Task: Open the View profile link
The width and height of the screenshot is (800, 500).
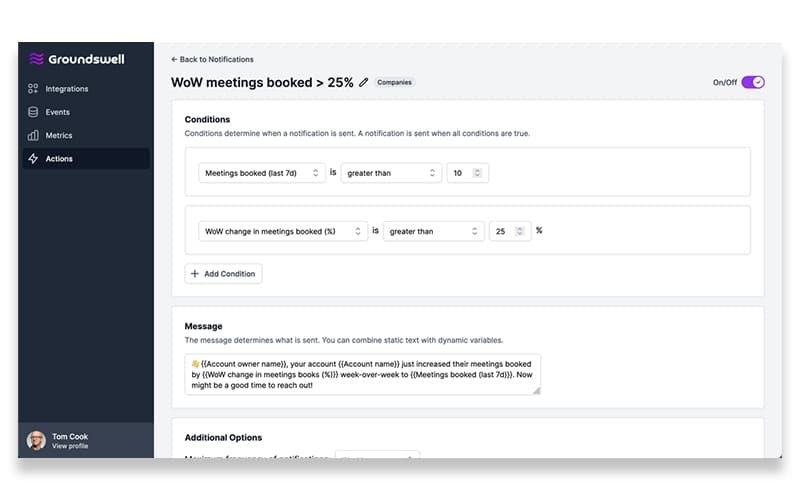Action: point(70,446)
